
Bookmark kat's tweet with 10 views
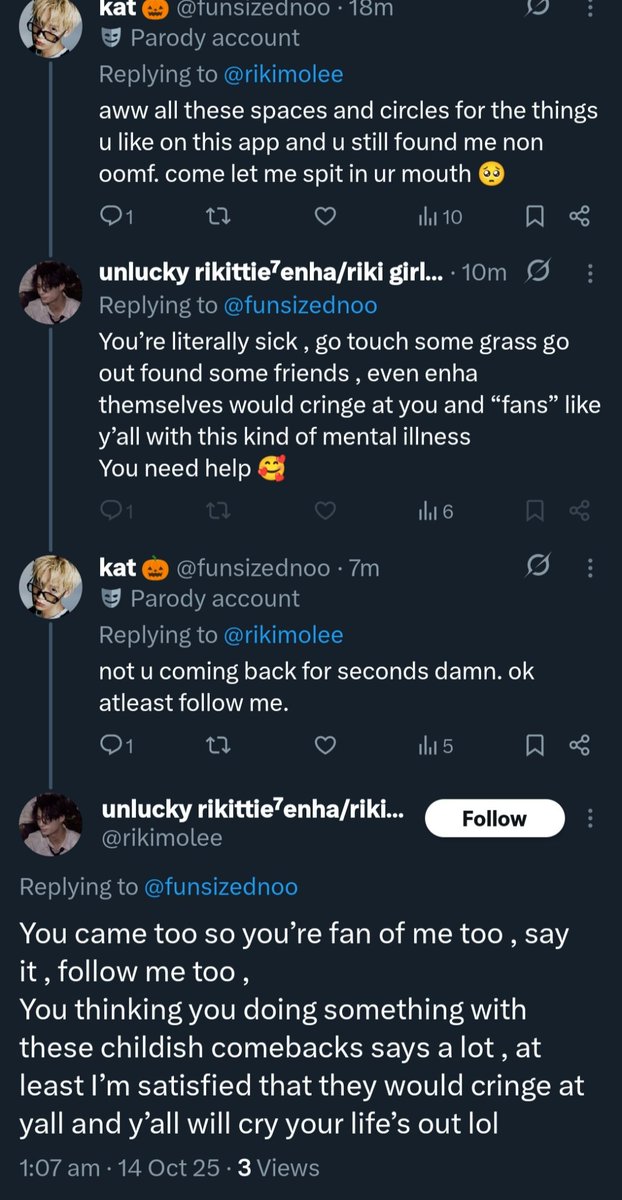[x=535, y=216]
